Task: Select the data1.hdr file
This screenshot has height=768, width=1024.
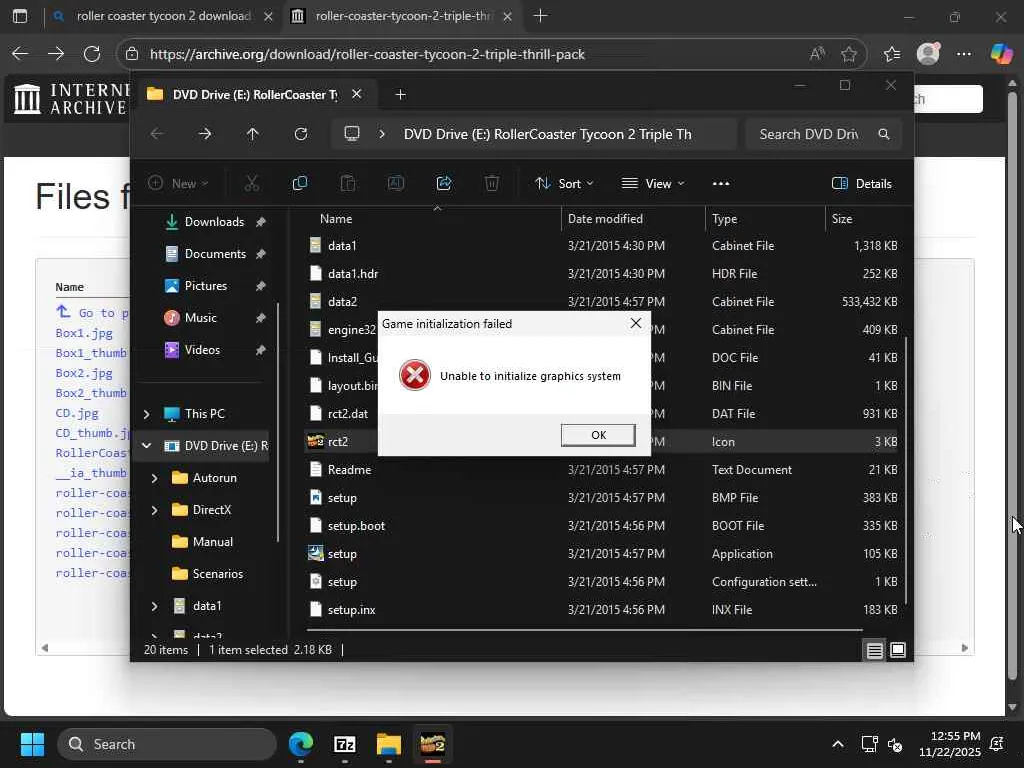Action: 602,274
